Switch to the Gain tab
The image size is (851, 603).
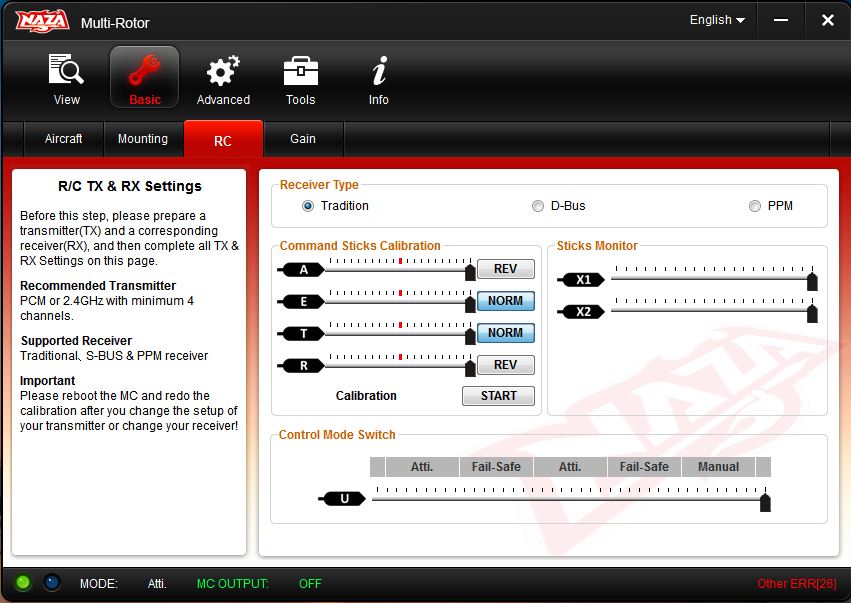(303, 139)
